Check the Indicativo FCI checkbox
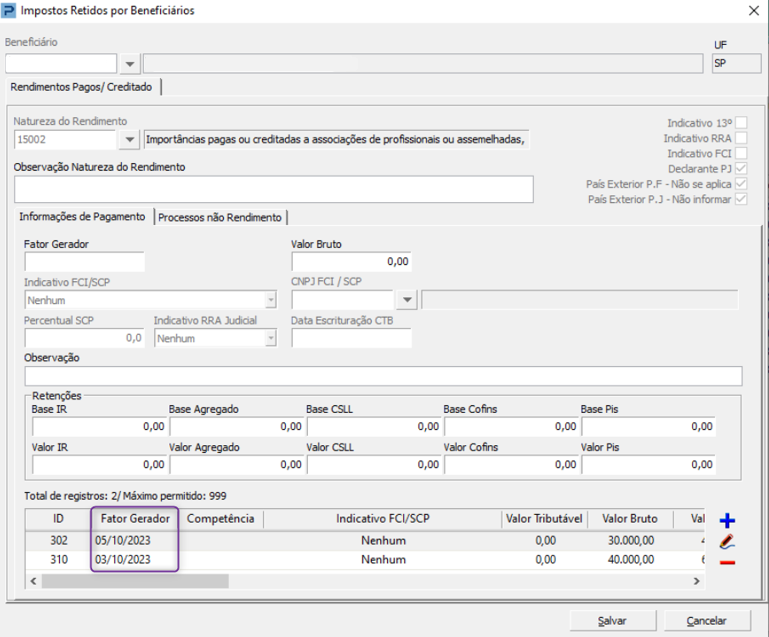Viewport: 769px width, 637px height. 741,154
